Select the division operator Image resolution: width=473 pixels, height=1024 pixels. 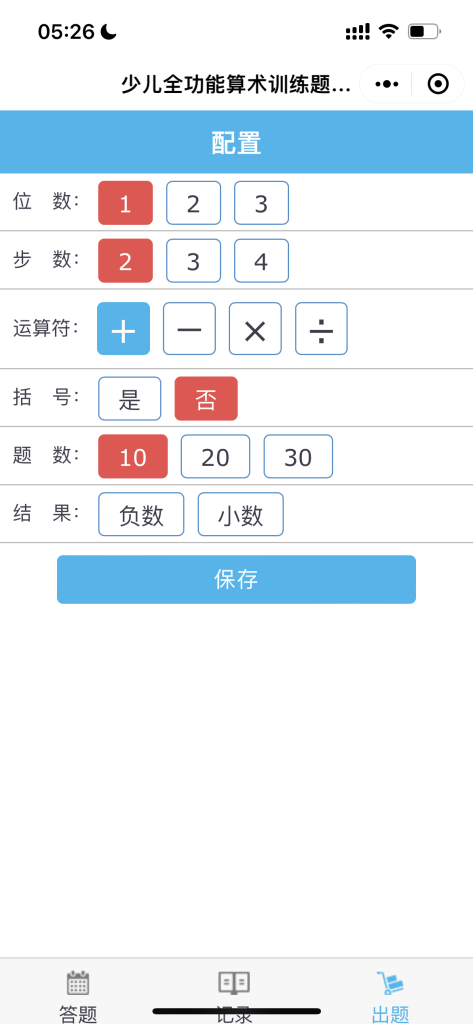[321, 328]
